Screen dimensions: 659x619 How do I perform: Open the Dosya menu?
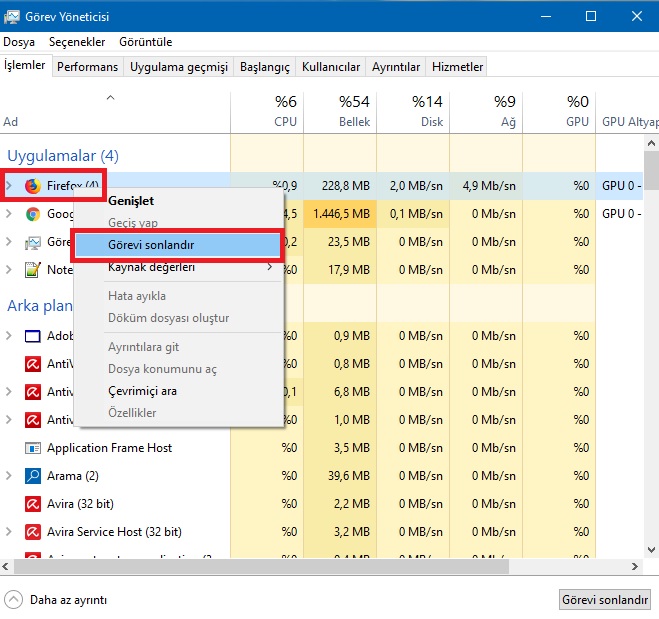pyautogui.click(x=19, y=42)
